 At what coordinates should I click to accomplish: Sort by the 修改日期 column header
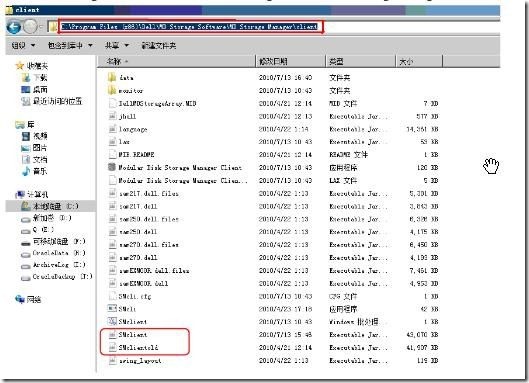290,61
